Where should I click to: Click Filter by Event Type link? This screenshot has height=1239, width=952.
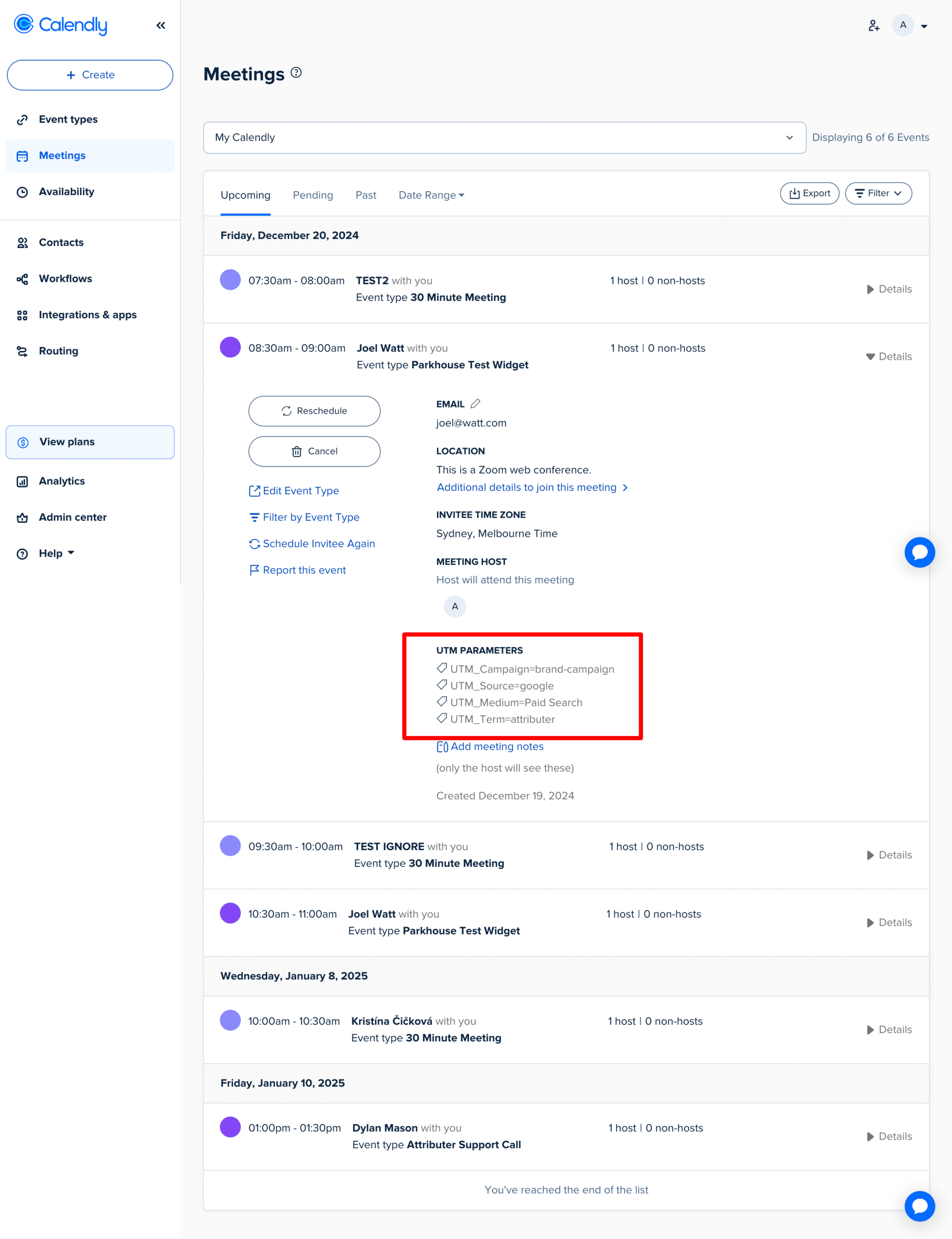[304, 517]
